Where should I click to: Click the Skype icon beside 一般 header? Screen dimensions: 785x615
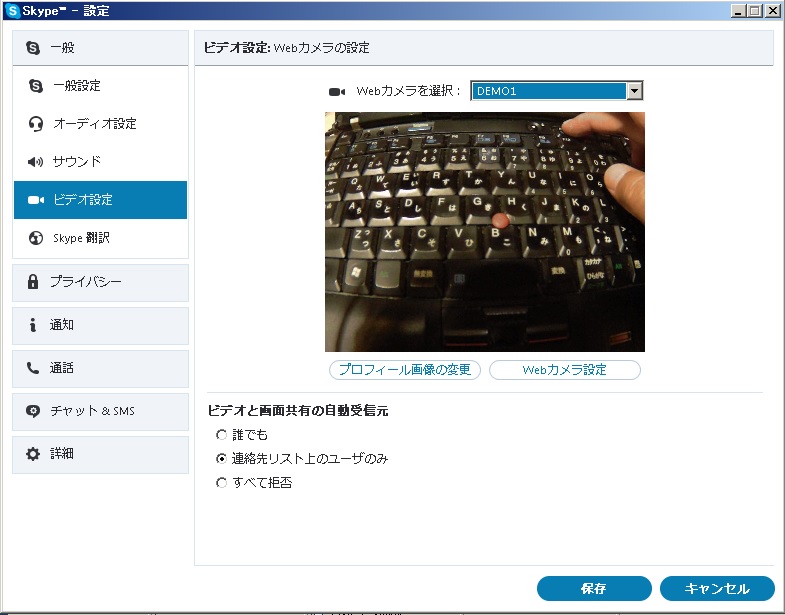point(33,48)
